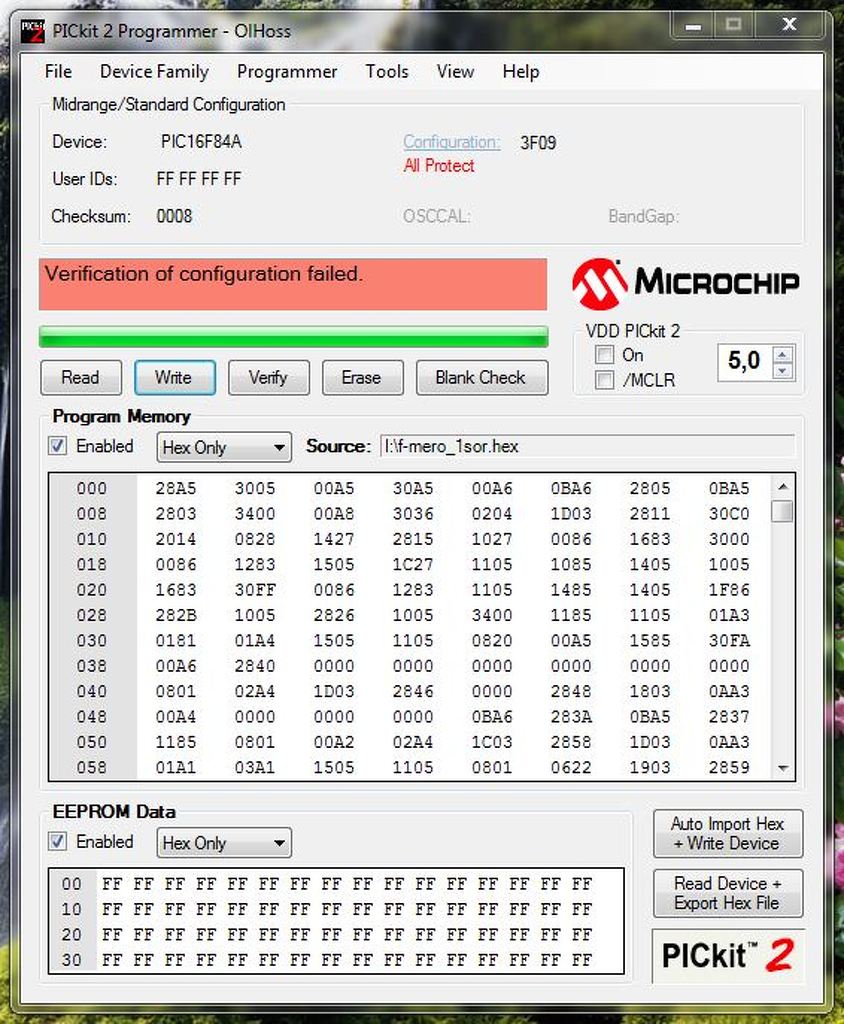
Task: Open the Help menu
Action: (x=521, y=71)
